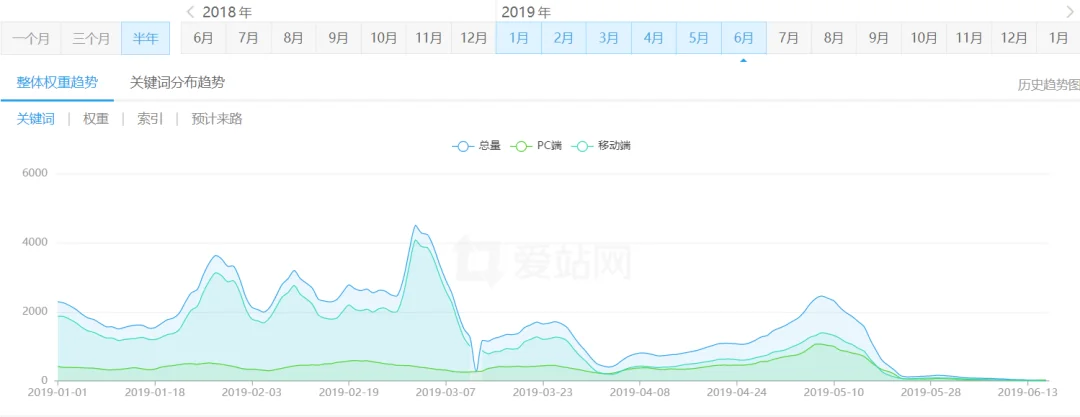Select 2019 5月 in the timeline
The image size is (1080, 417).
(698, 38)
